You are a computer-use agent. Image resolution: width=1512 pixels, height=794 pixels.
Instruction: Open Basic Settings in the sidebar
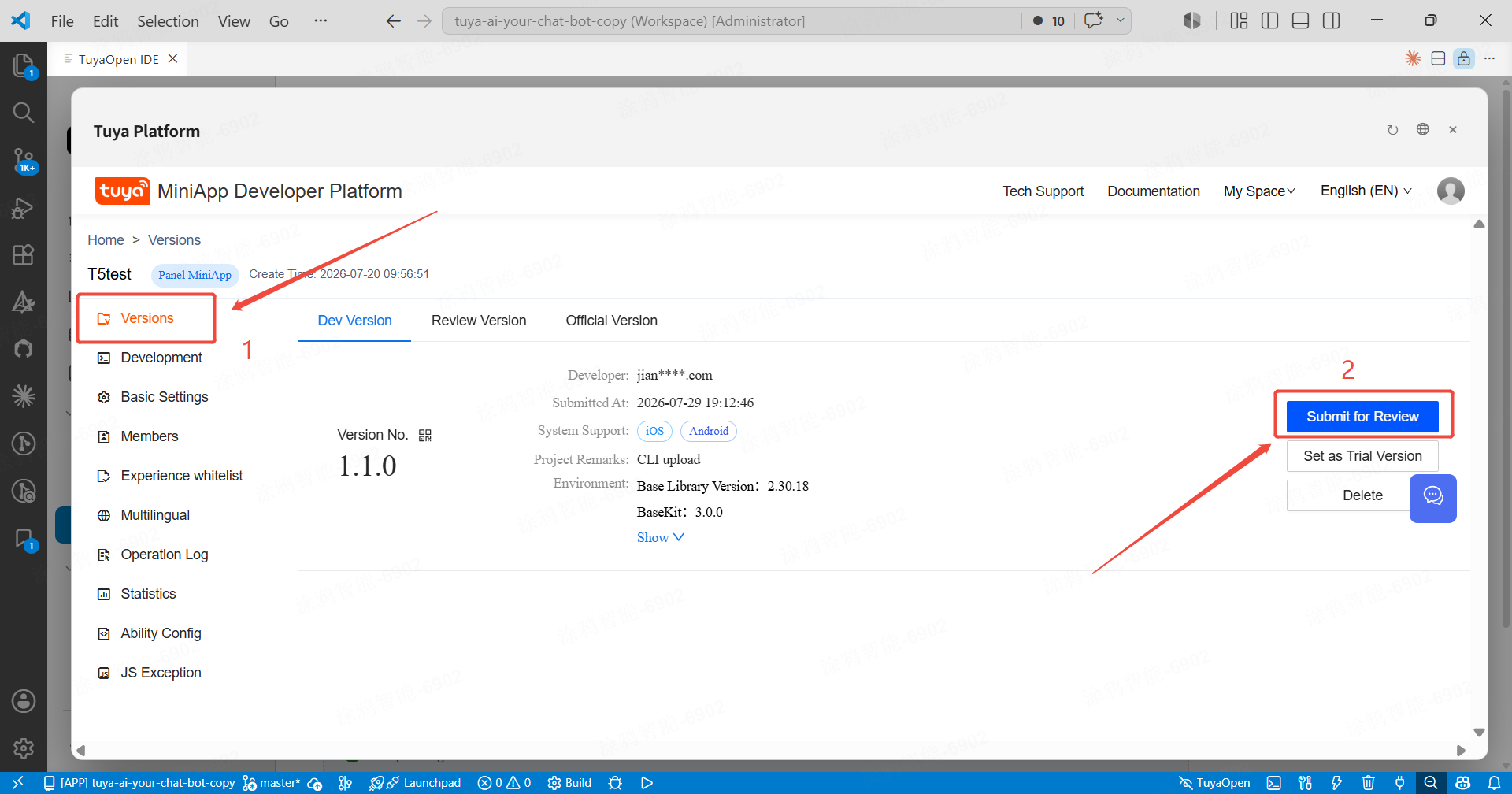coord(165,397)
